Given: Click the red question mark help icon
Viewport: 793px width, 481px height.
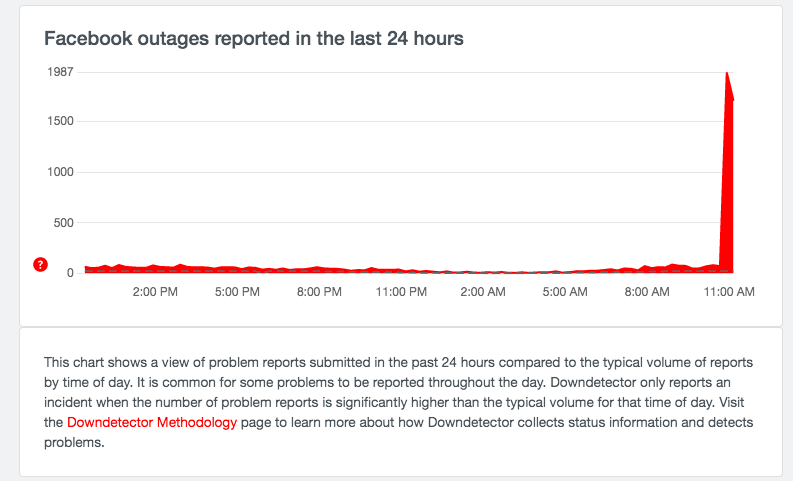Looking at the screenshot, I should pos(40,264).
